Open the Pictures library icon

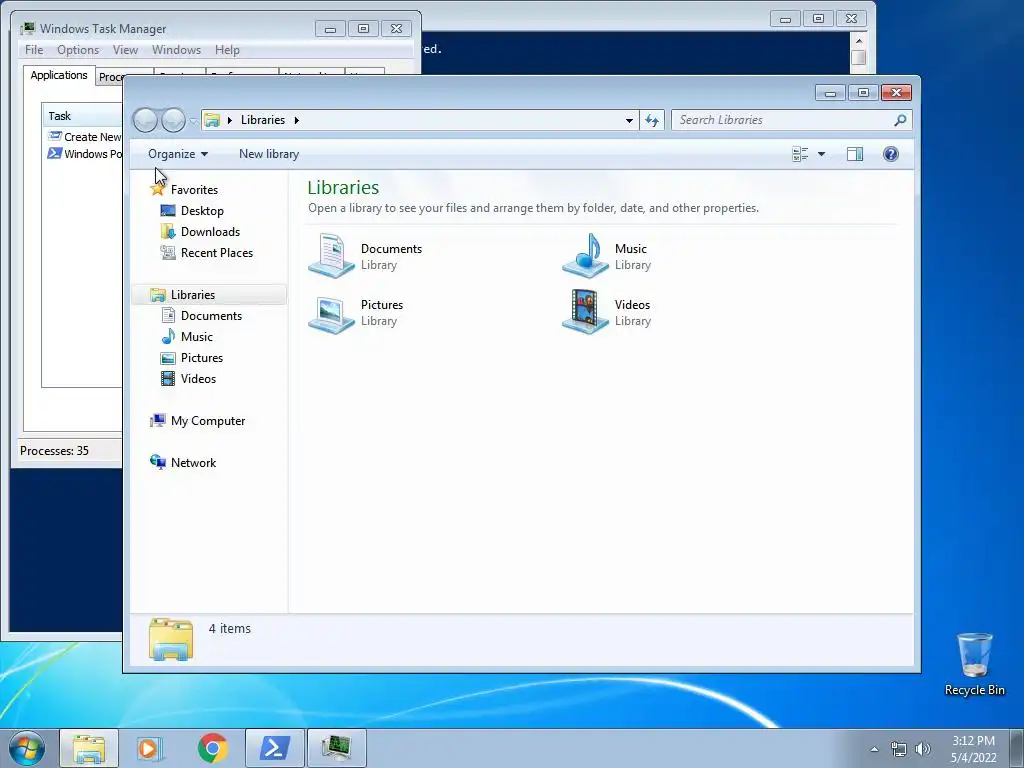(x=332, y=313)
